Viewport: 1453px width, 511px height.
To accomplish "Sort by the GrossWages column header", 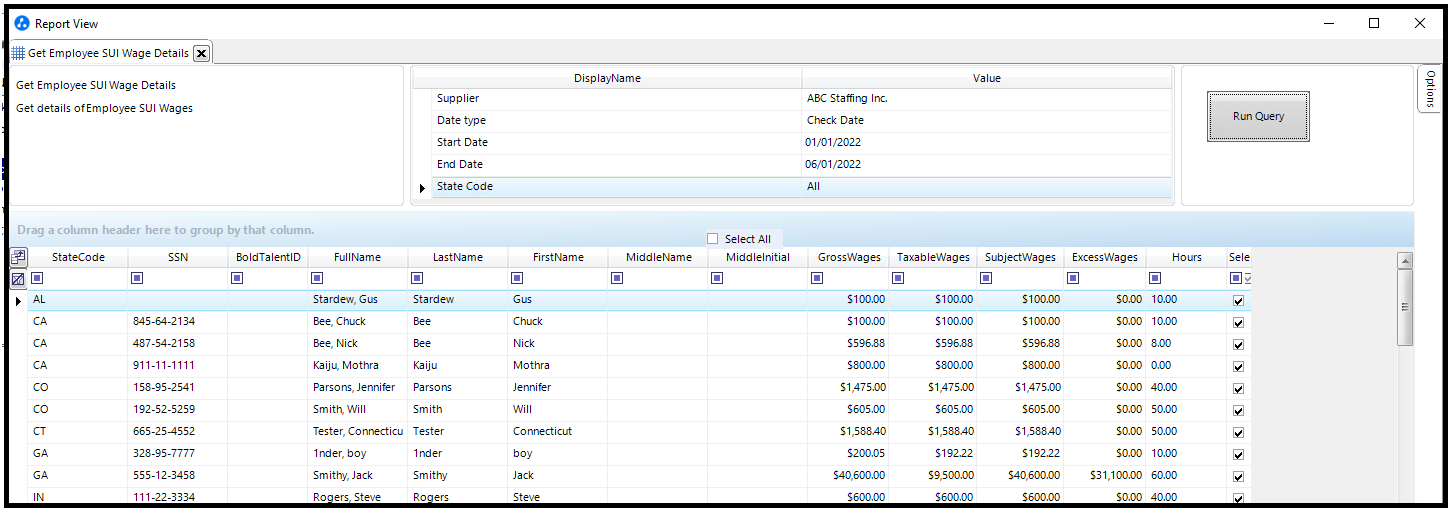I will tap(849, 257).
